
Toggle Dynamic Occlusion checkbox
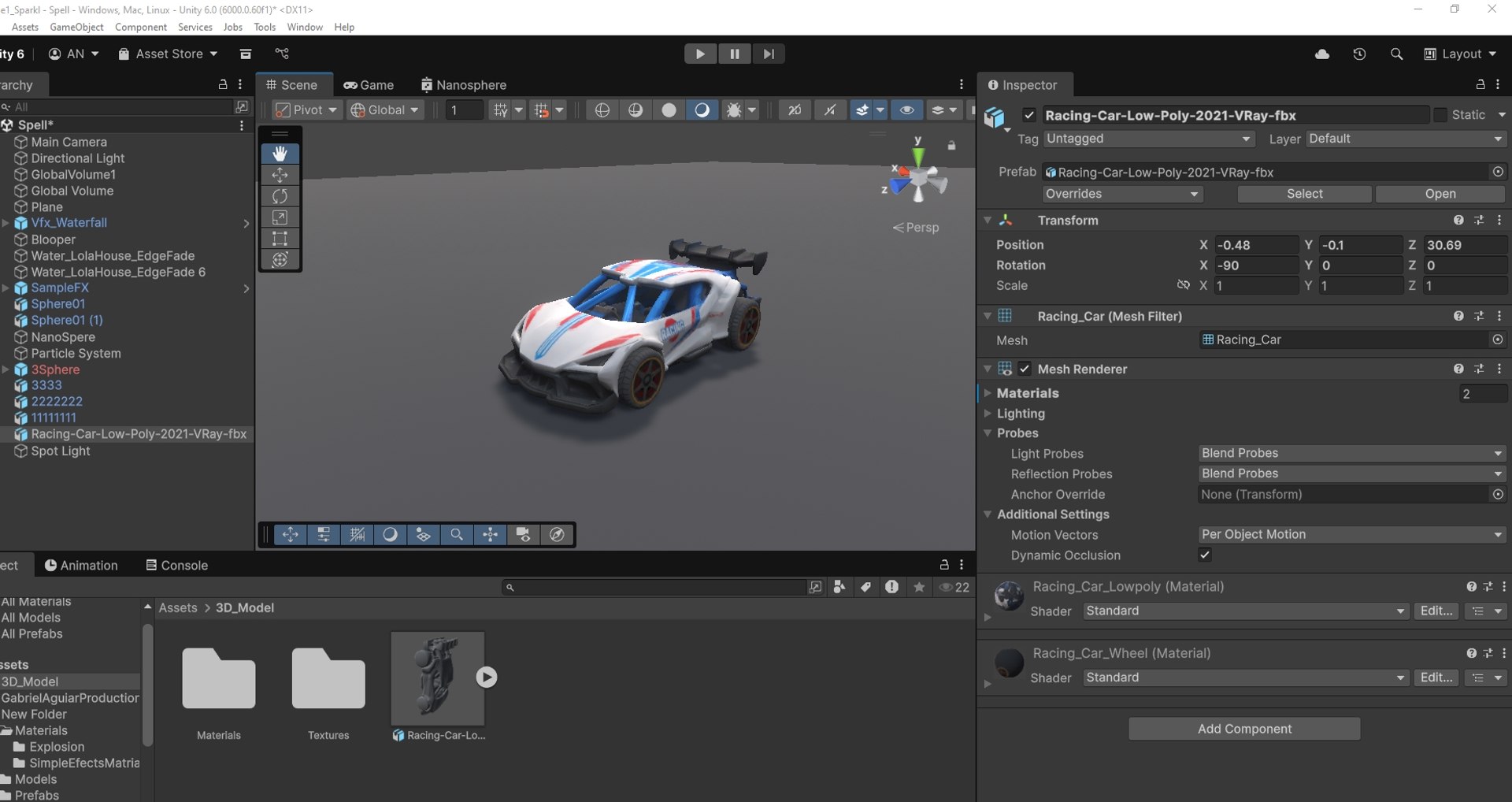[1205, 555]
